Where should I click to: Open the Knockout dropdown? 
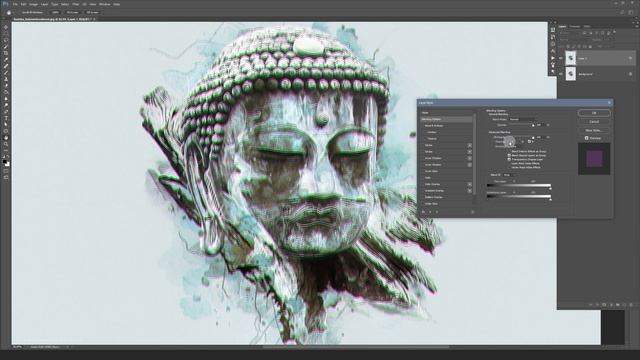[x=513, y=146]
